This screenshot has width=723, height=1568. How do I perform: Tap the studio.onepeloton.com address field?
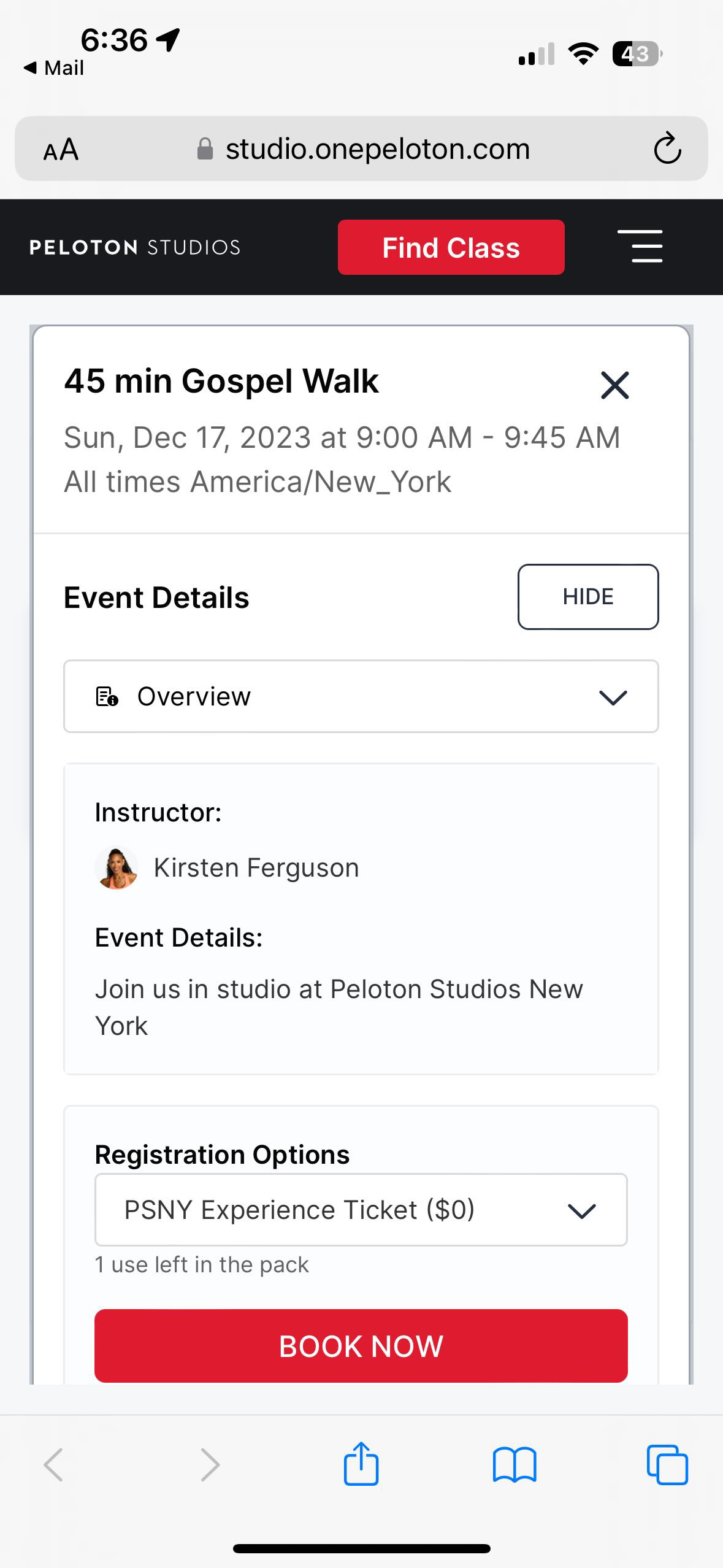(361, 148)
